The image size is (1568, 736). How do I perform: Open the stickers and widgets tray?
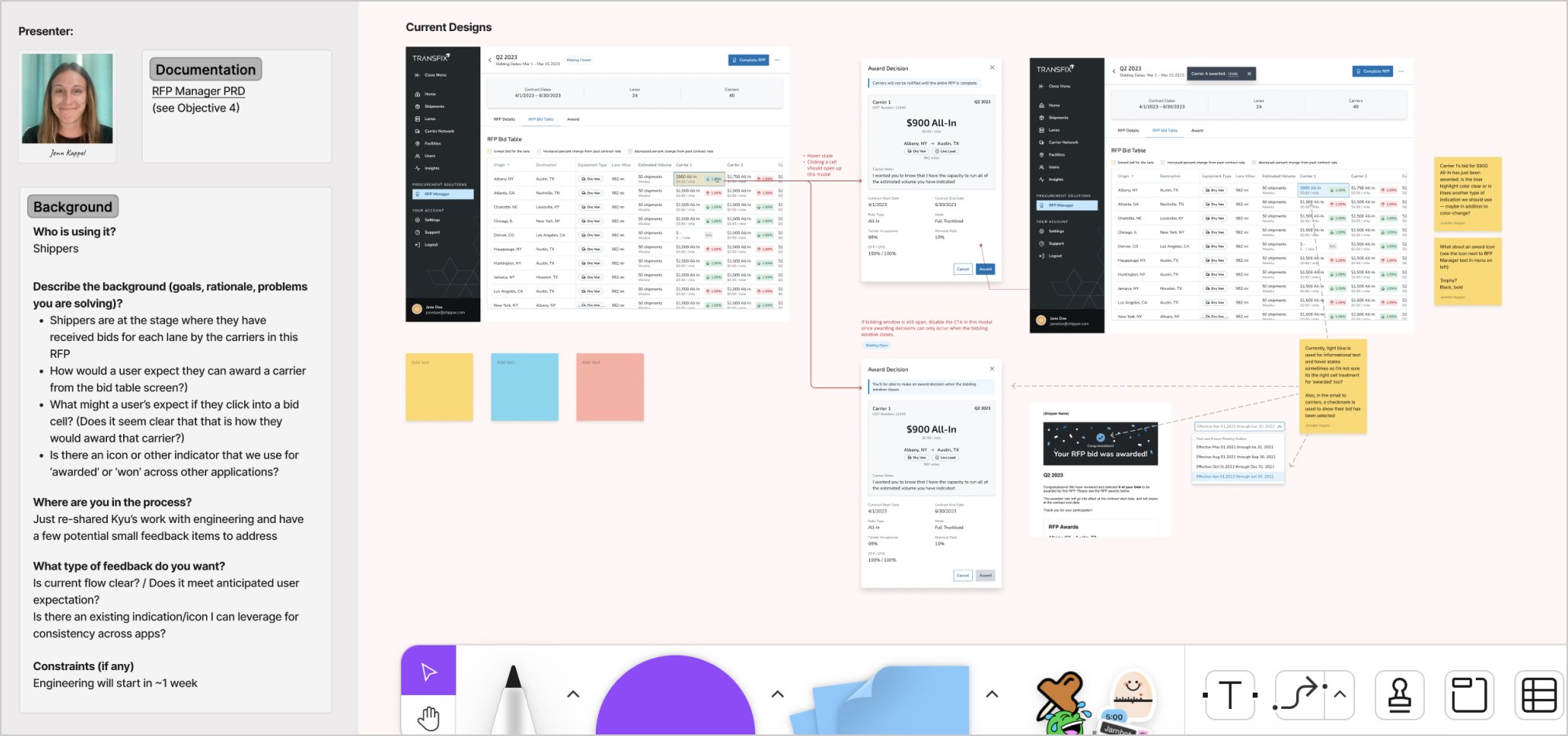coord(1095,703)
